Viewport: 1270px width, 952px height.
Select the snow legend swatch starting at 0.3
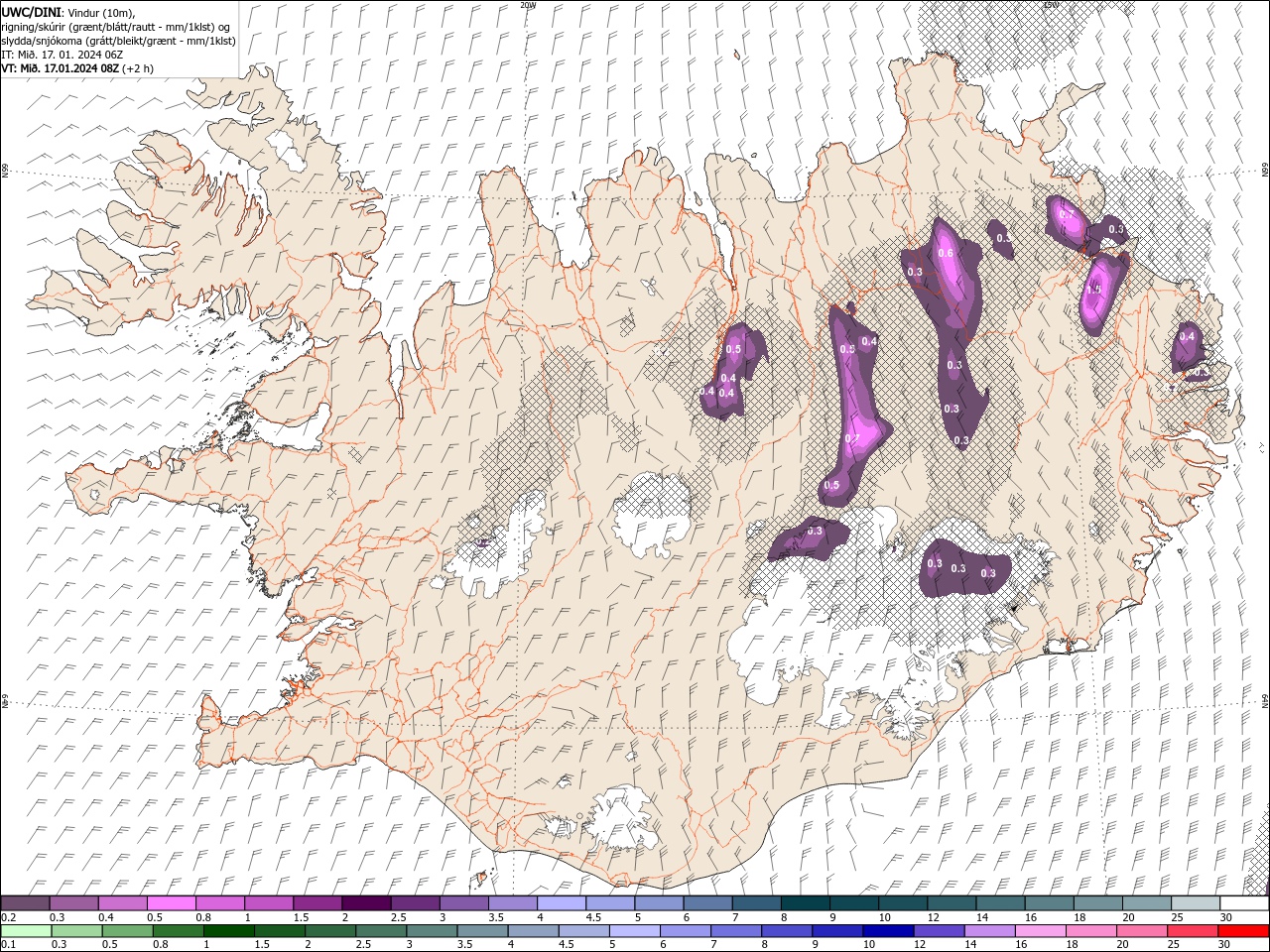click(x=74, y=903)
